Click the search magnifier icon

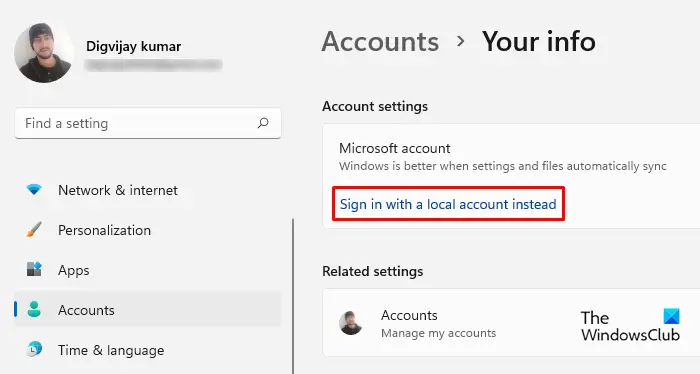pyautogui.click(x=263, y=123)
